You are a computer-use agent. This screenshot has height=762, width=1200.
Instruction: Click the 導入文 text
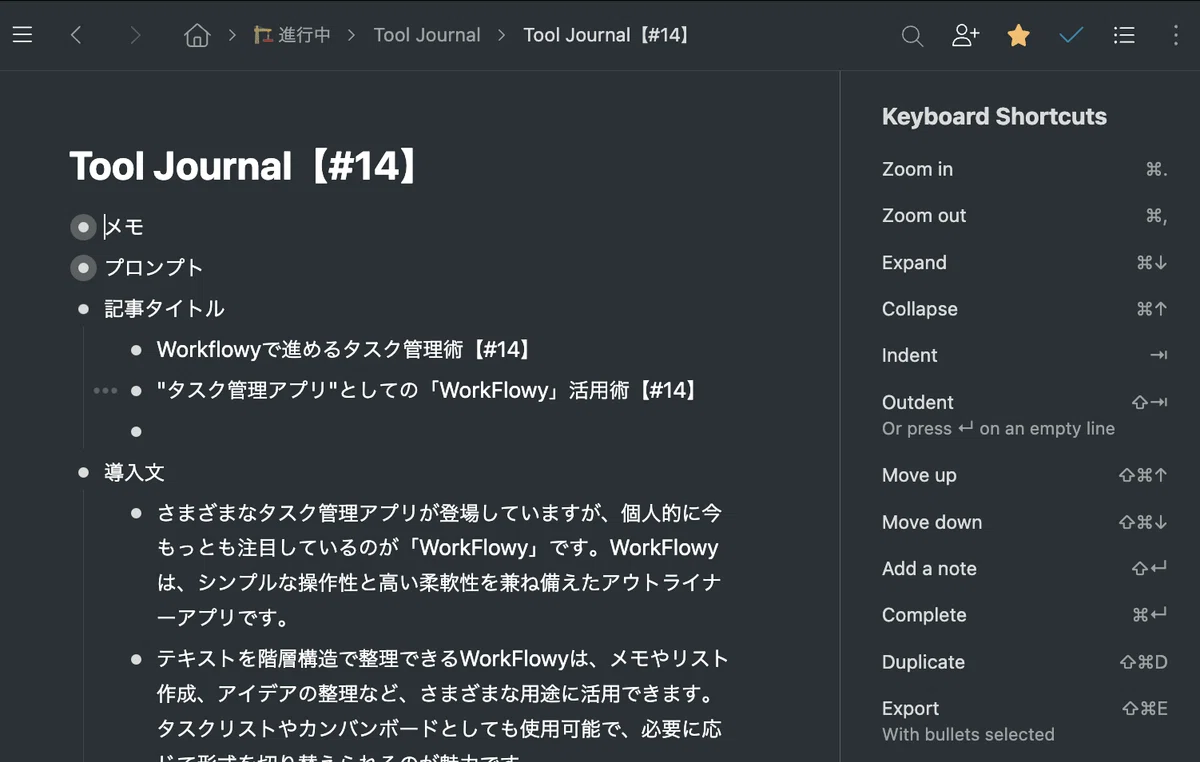(x=134, y=472)
